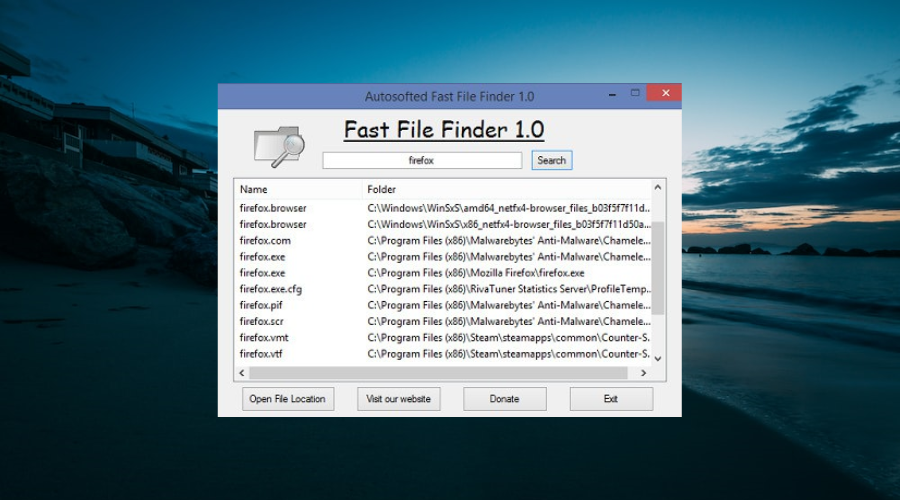Select the firefox.exe.cfg row
Viewport: 900px width, 500px height.
[443, 289]
